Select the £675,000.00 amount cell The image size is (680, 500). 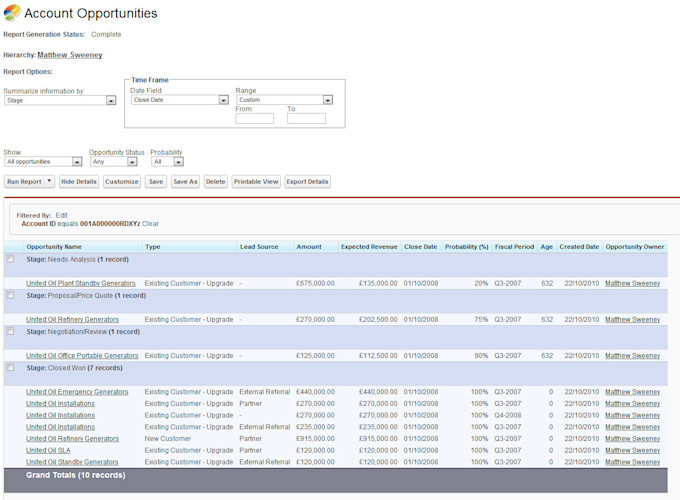315,283
